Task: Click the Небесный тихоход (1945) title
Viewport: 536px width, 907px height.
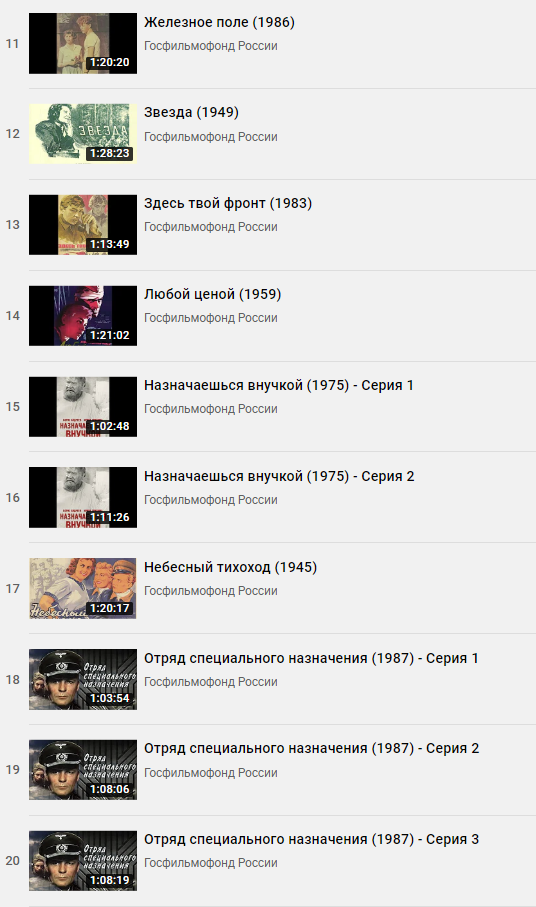Action: (230, 567)
